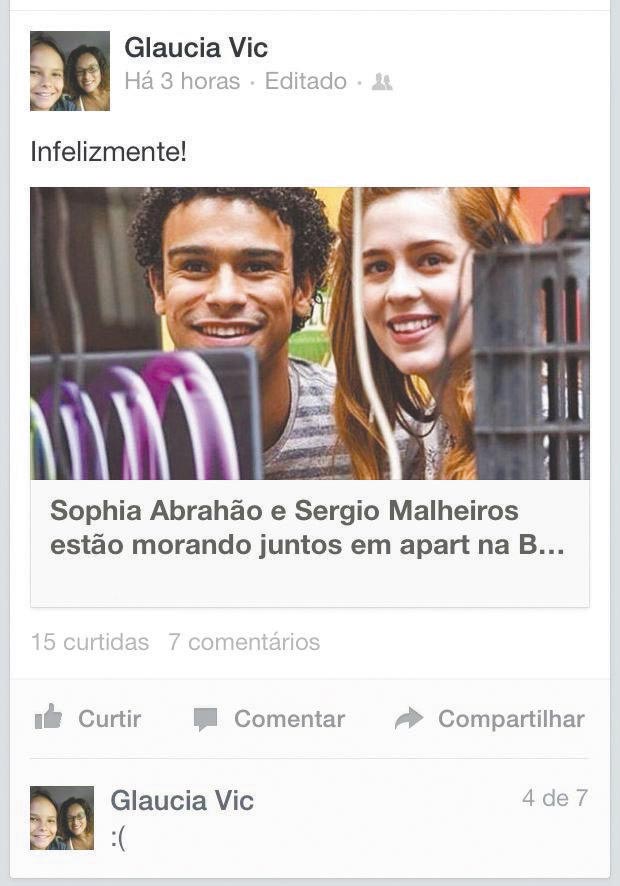Screen dimensions: 620x886
Task: Click the '4 de 7' comment counter
Action: pos(555,798)
